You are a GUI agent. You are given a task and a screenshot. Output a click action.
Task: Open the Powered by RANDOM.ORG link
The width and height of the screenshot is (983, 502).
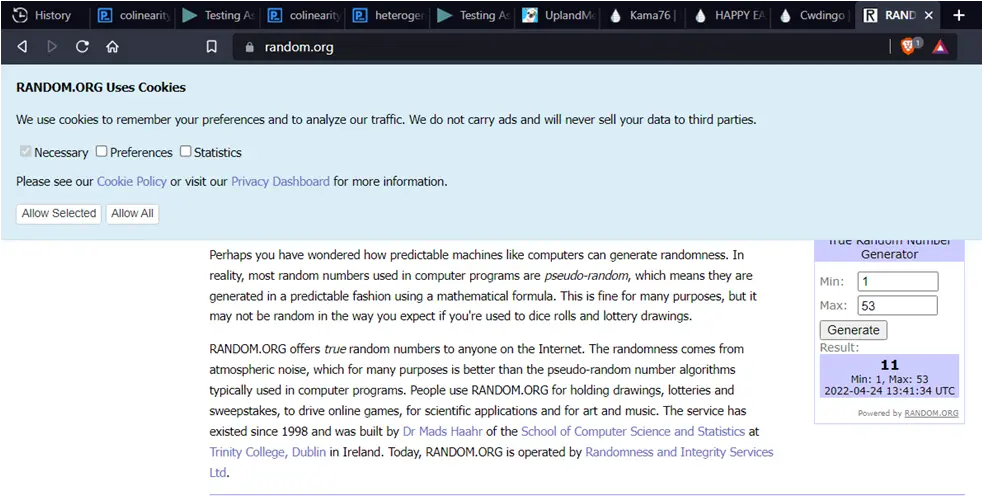pos(932,414)
